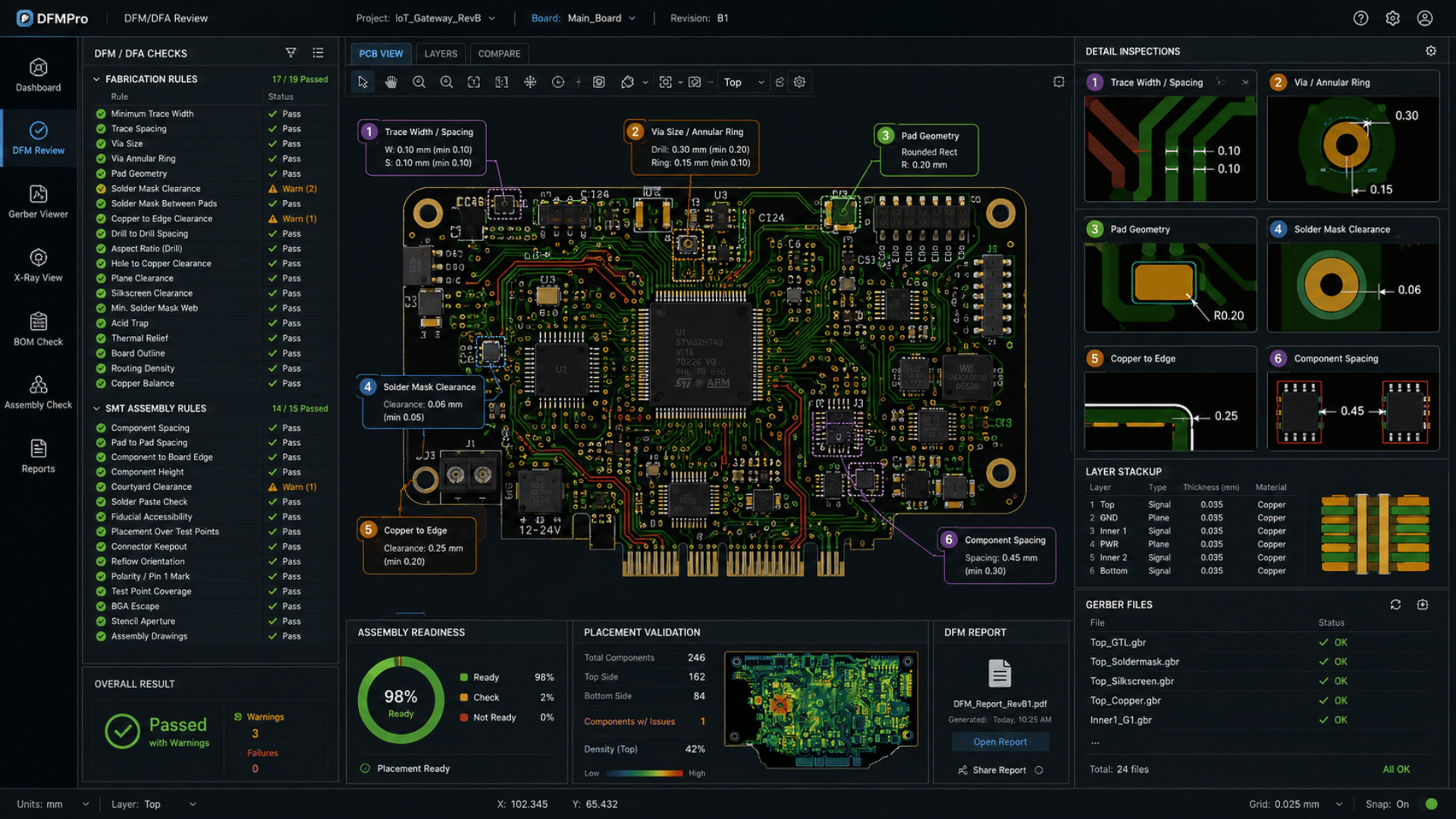The width and height of the screenshot is (1456, 819).
Task: Open Reports from sidebar
Action: click(39, 457)
